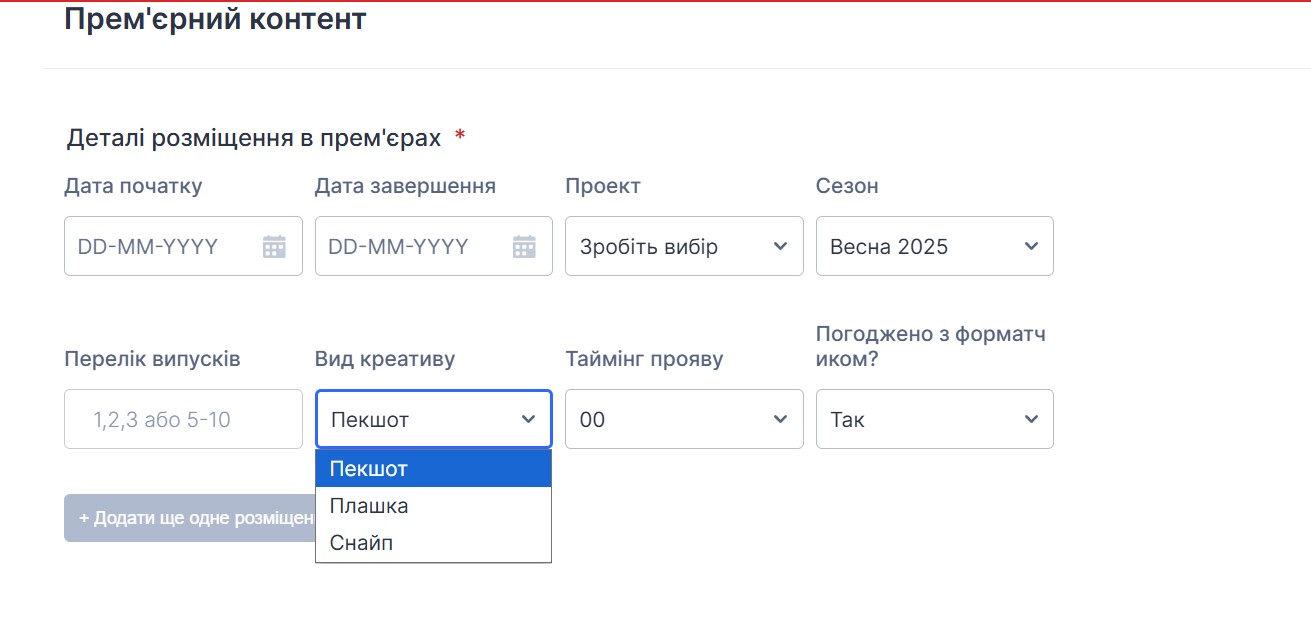The height and width of the screenshot is (637, 1311).
Task: Click the Дата початку label text
Action: (x=133, y=186)
